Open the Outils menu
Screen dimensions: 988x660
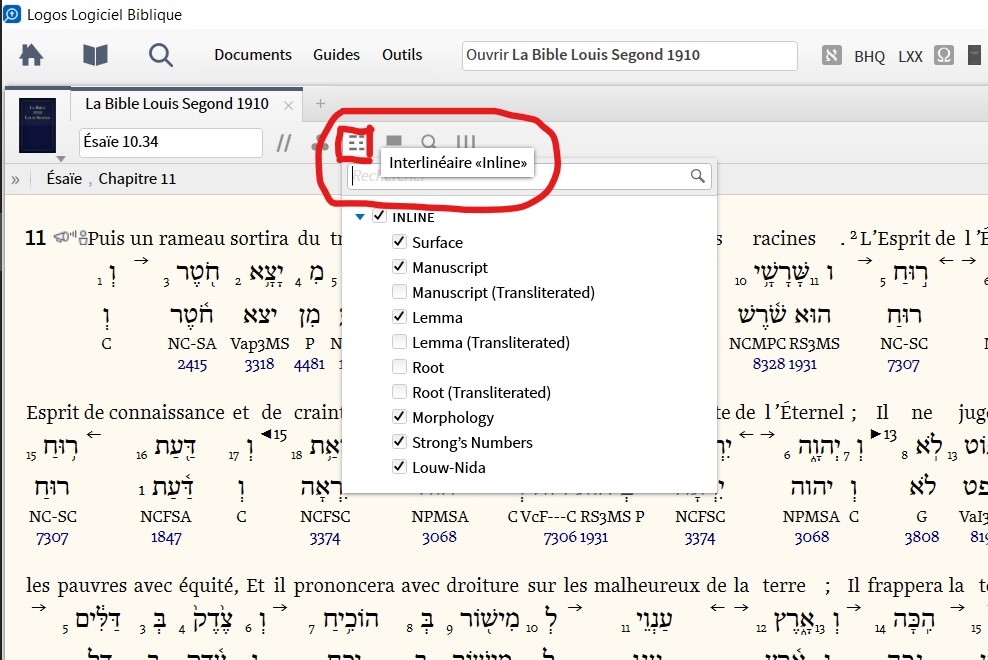point(402,55)
